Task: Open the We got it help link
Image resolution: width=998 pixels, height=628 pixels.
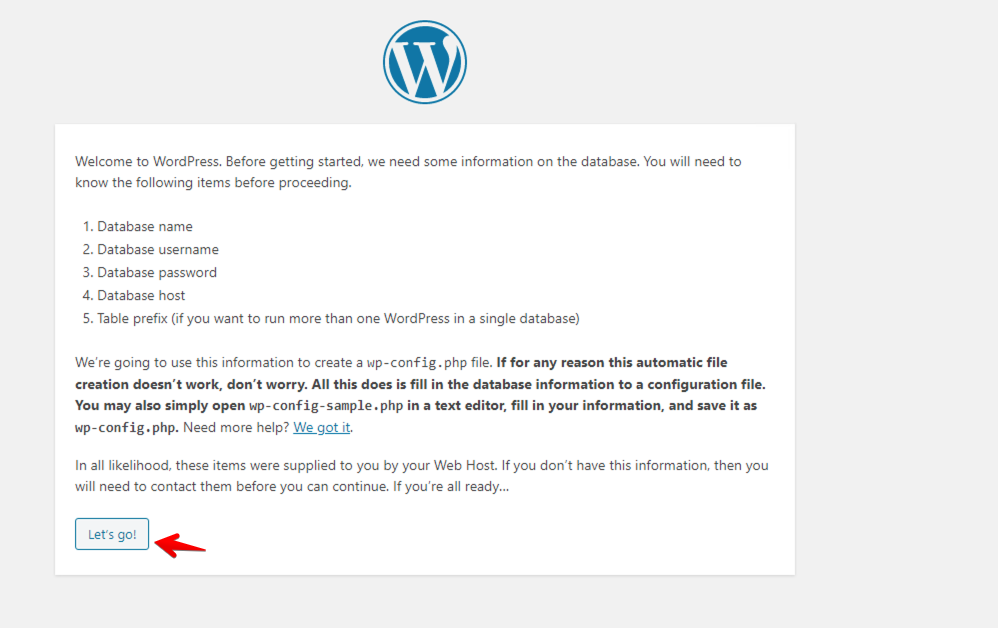Action: coord(321,427)
